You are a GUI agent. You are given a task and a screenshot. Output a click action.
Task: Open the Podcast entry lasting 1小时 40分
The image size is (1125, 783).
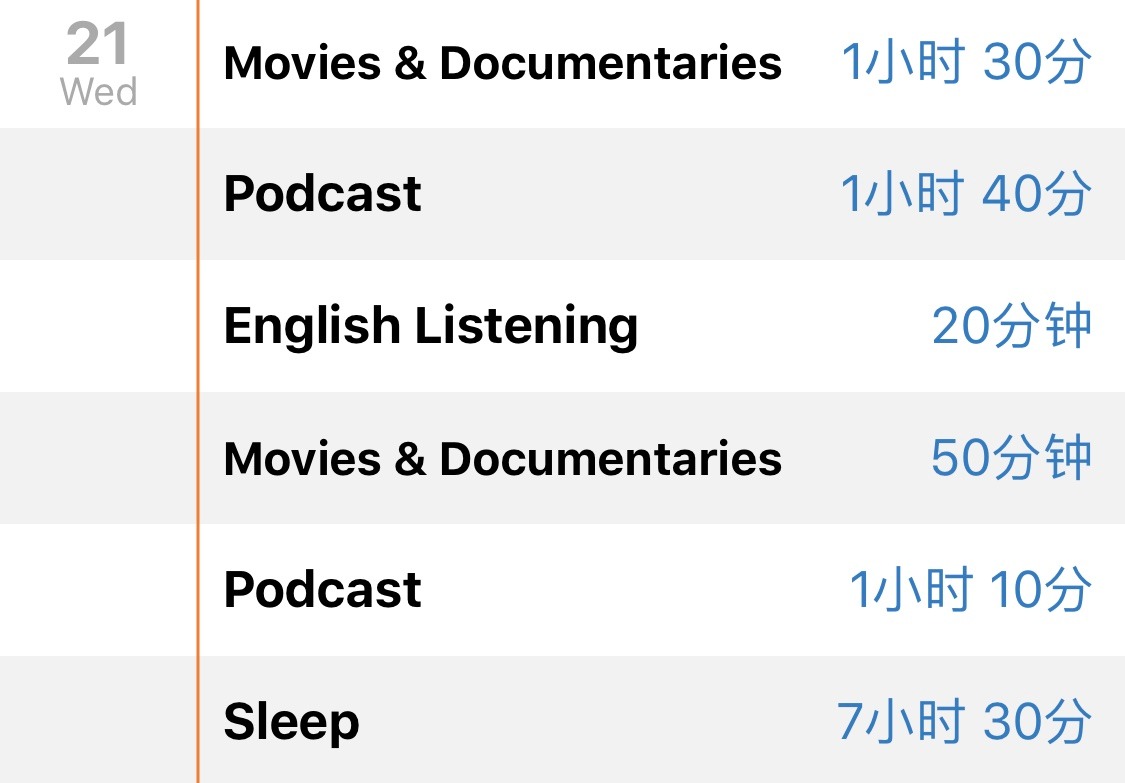pos(662,194)
